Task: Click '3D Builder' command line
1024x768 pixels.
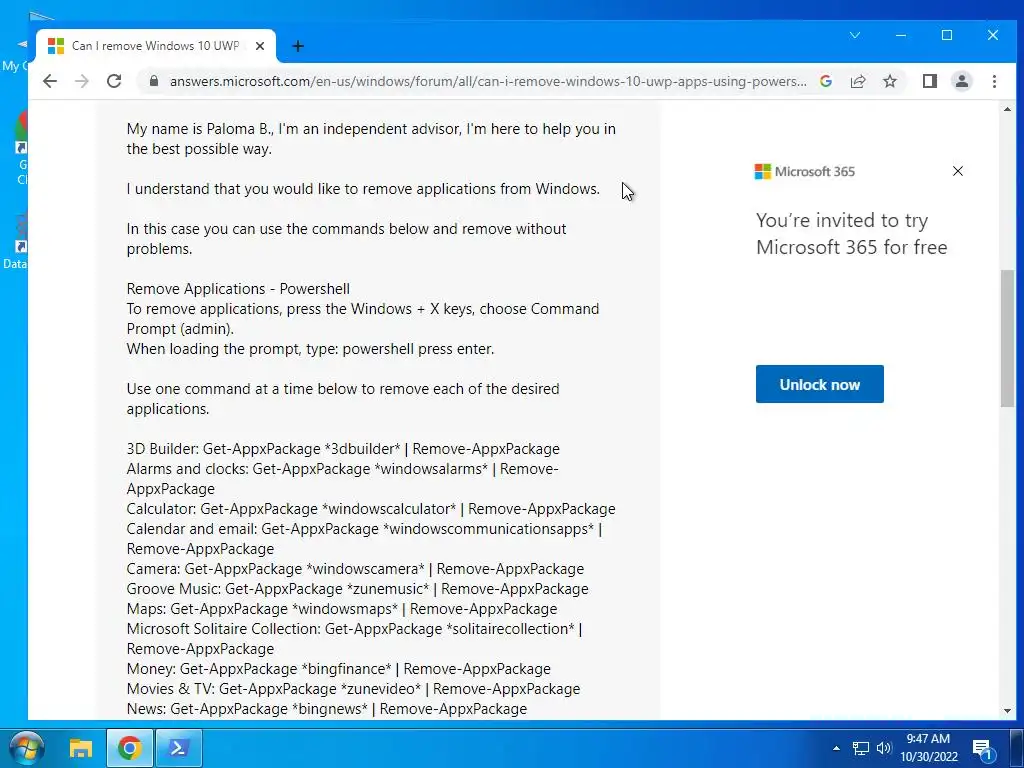Action: tap(343, 449)
